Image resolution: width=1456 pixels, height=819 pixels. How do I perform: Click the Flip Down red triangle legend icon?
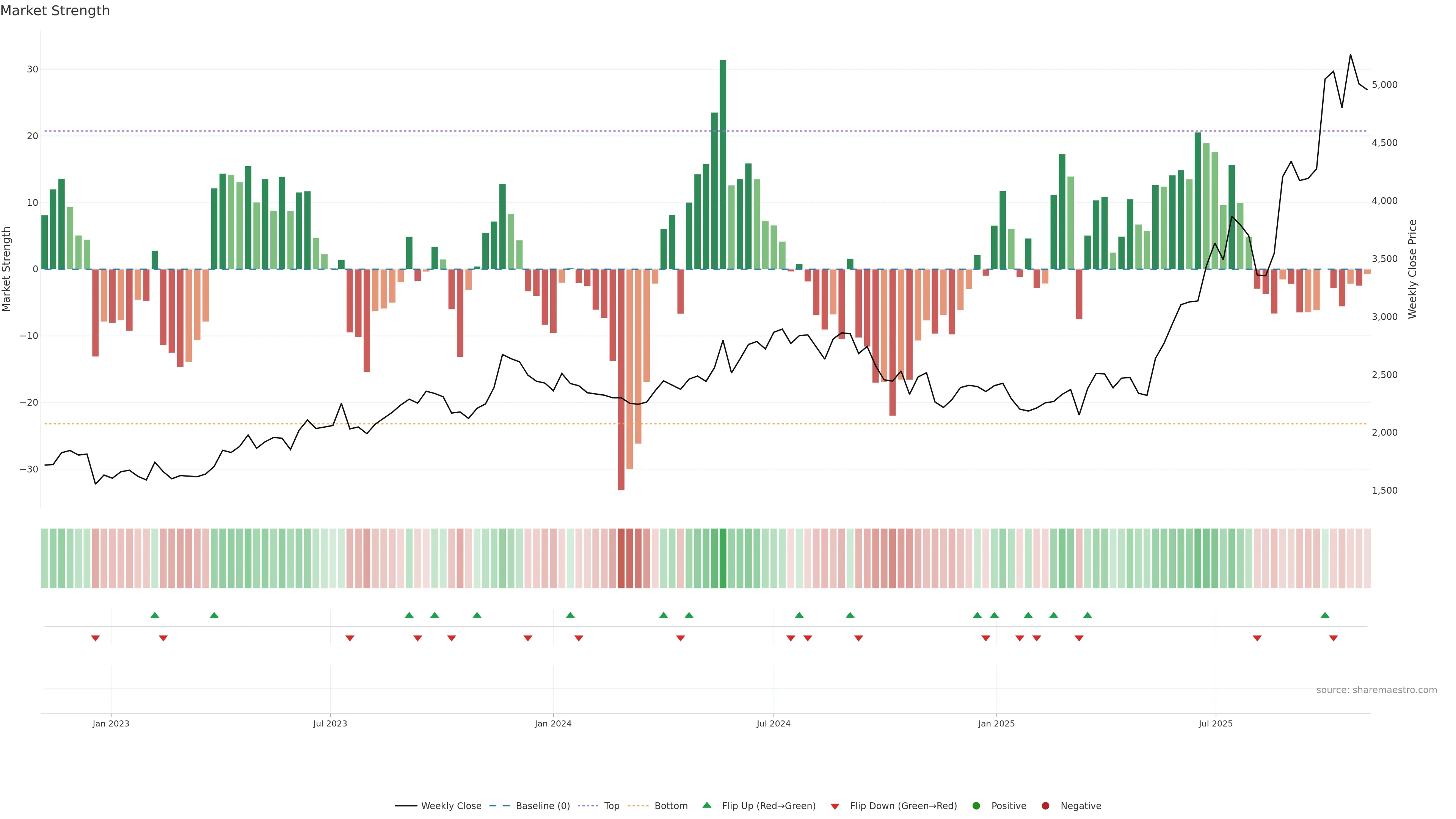click(835, 806)
